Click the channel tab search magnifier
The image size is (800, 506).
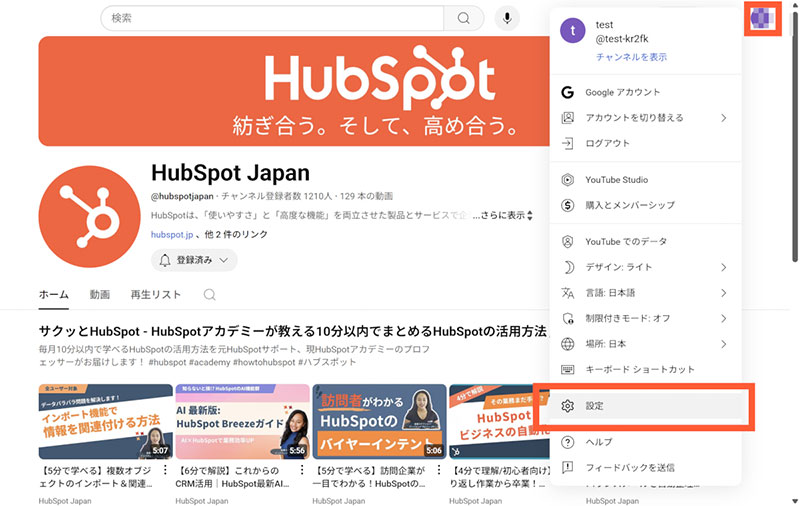coord(209,294)
